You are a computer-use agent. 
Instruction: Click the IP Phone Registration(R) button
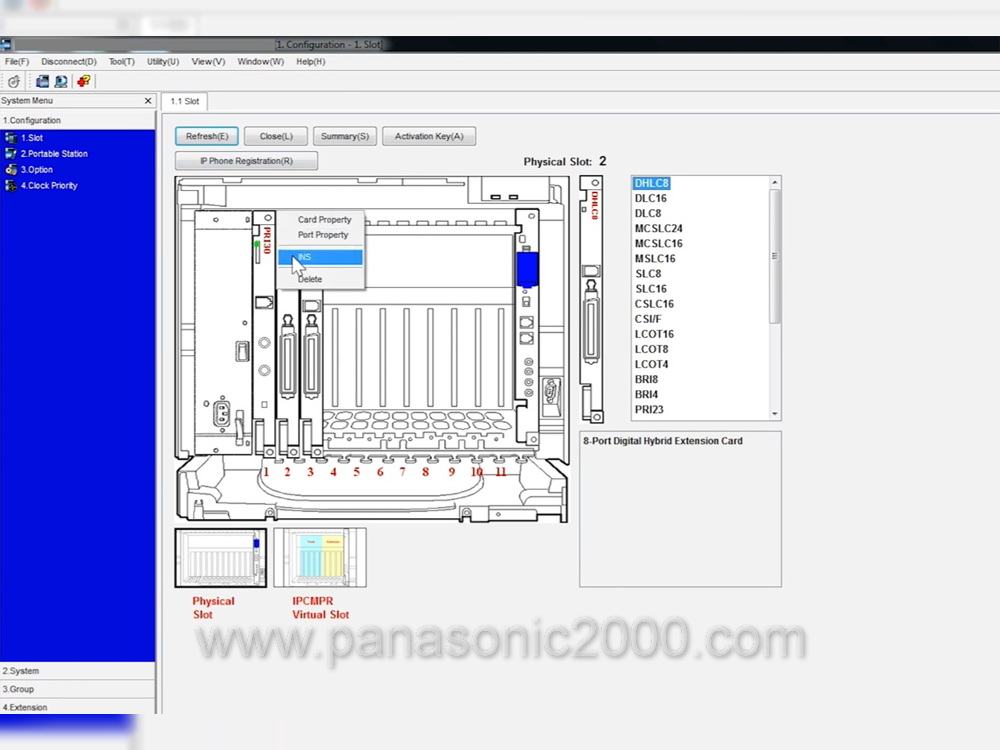[x=246, y=161]
